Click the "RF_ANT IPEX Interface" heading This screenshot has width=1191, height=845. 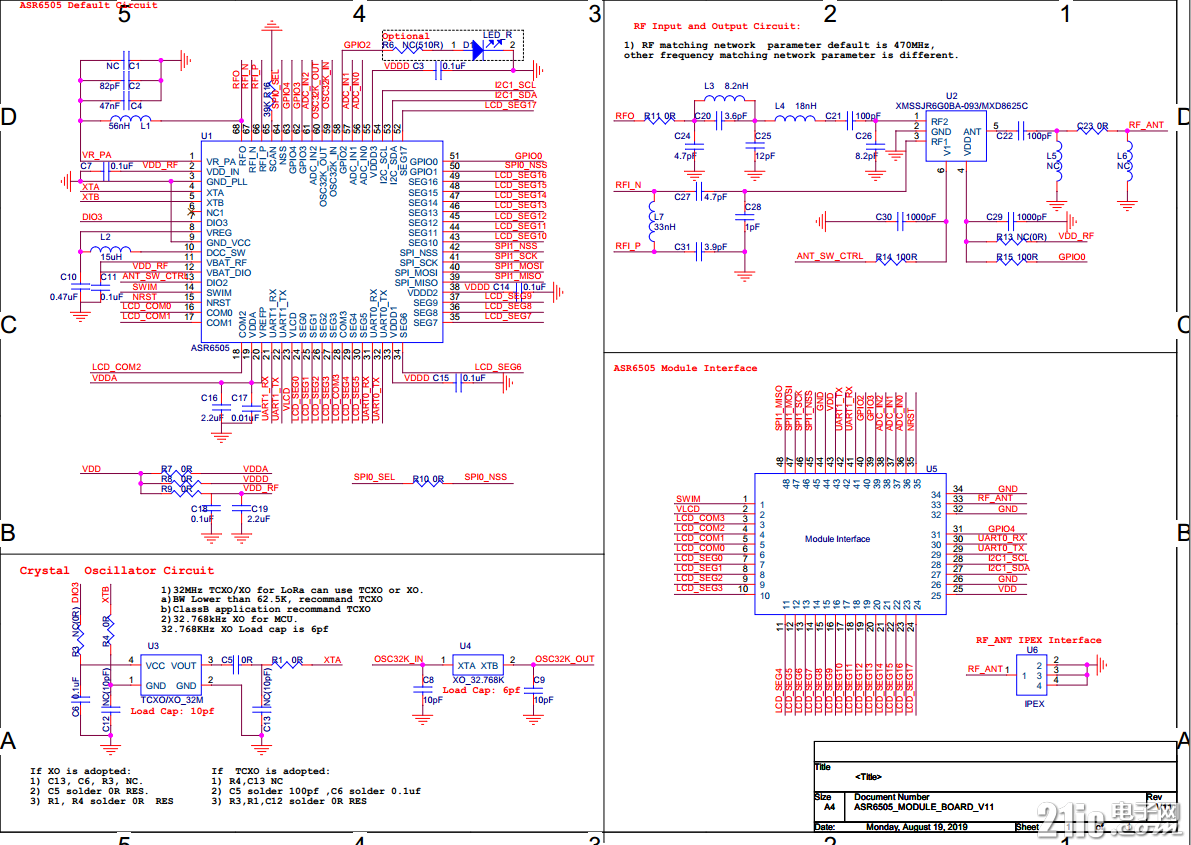pos(1038,641)
